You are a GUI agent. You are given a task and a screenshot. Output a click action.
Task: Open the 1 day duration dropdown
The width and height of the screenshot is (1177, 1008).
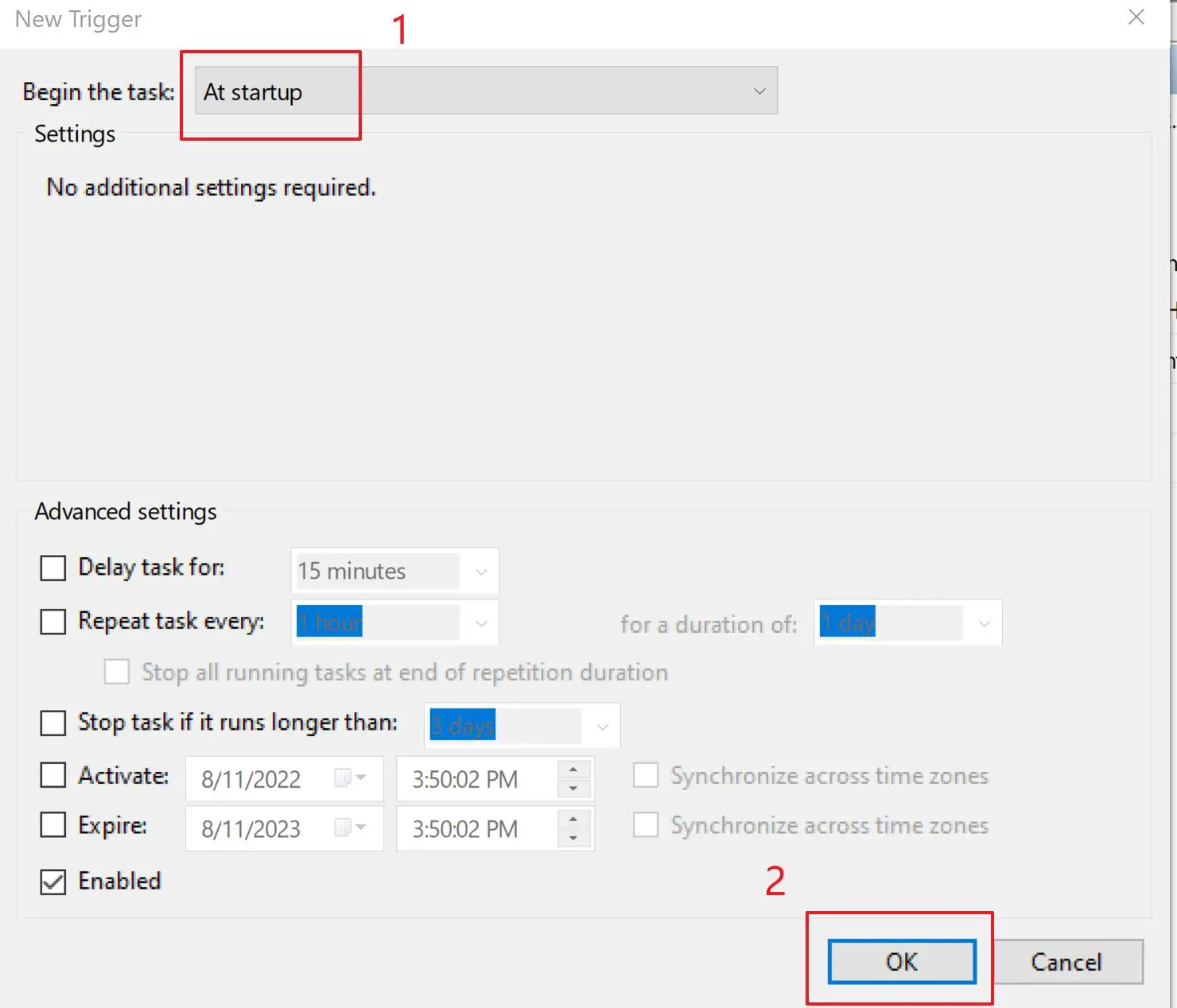(x=984, y=624)
